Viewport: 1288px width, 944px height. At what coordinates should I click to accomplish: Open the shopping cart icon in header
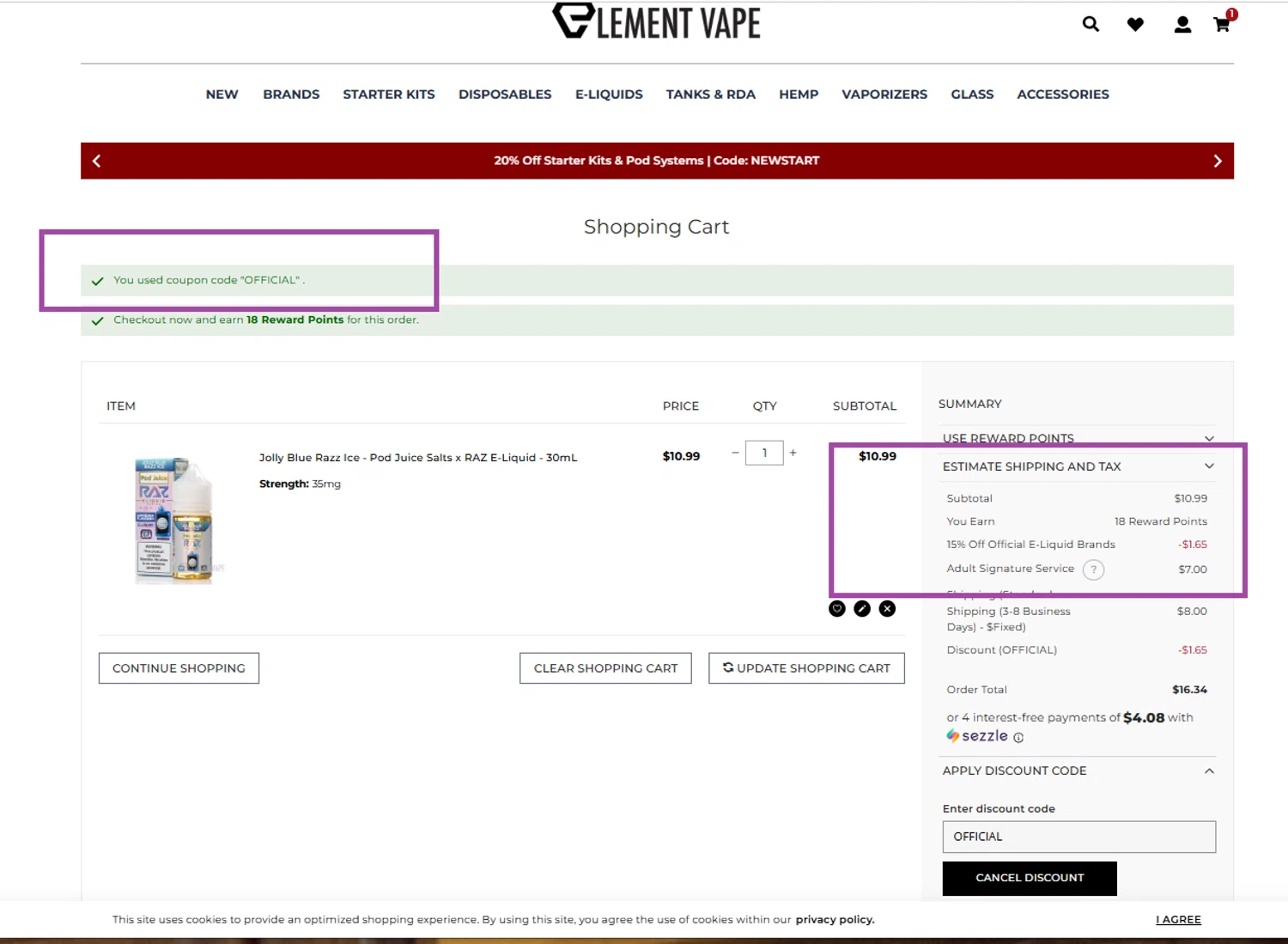tap(1223, 22)
